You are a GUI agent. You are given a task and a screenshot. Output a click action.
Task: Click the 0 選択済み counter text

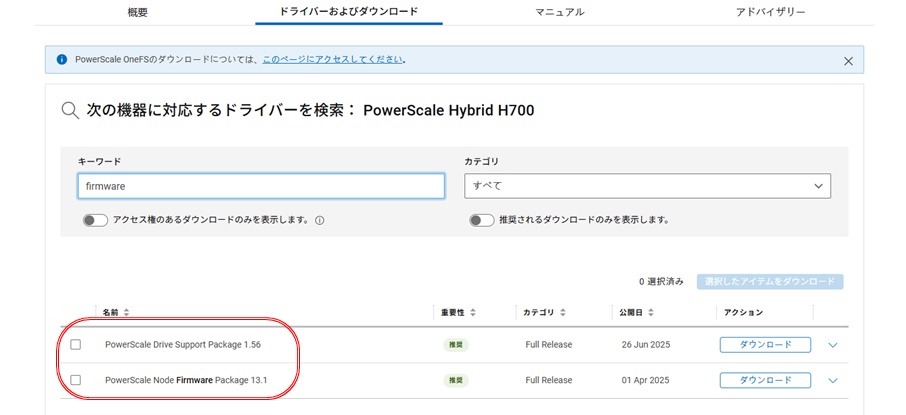click(x=661, y=281)
